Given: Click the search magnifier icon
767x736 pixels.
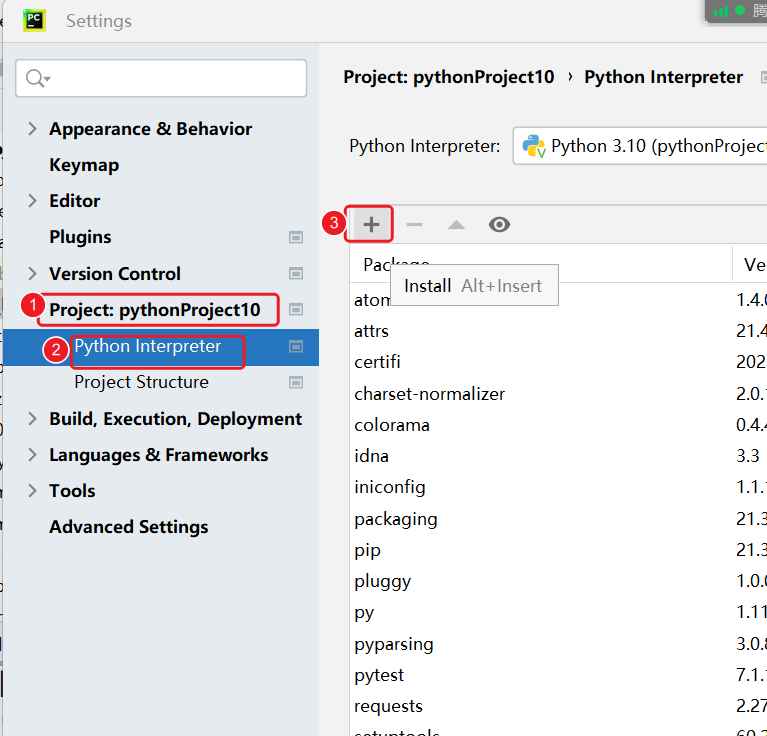Looking at the screenshot, I should 37,78.
